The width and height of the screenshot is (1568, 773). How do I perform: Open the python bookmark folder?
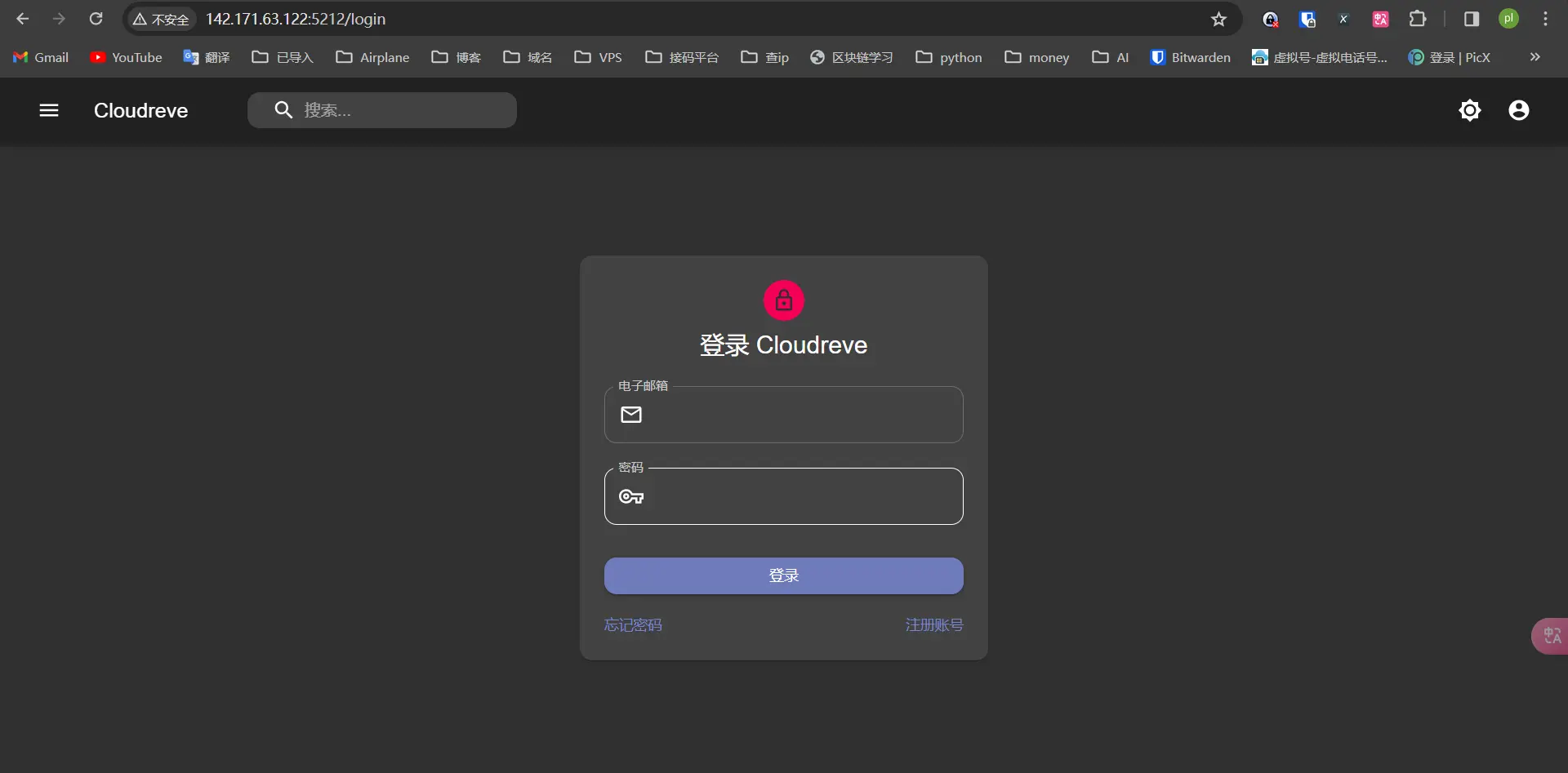pyautogui.click(x=949, y=57)
